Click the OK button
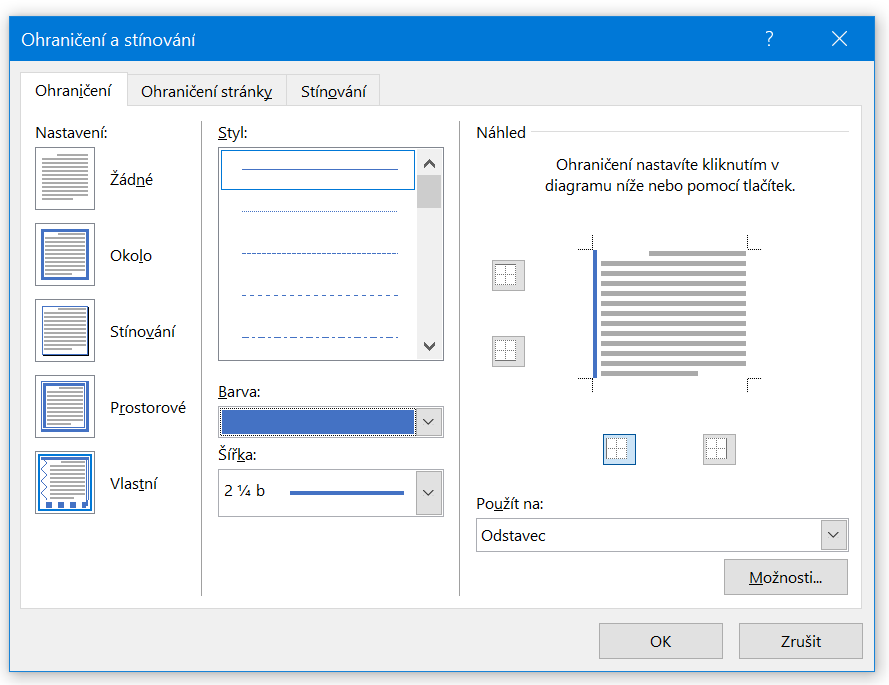Screen dimensions: 889x685 pyautogui.click(x=660, y=641)
